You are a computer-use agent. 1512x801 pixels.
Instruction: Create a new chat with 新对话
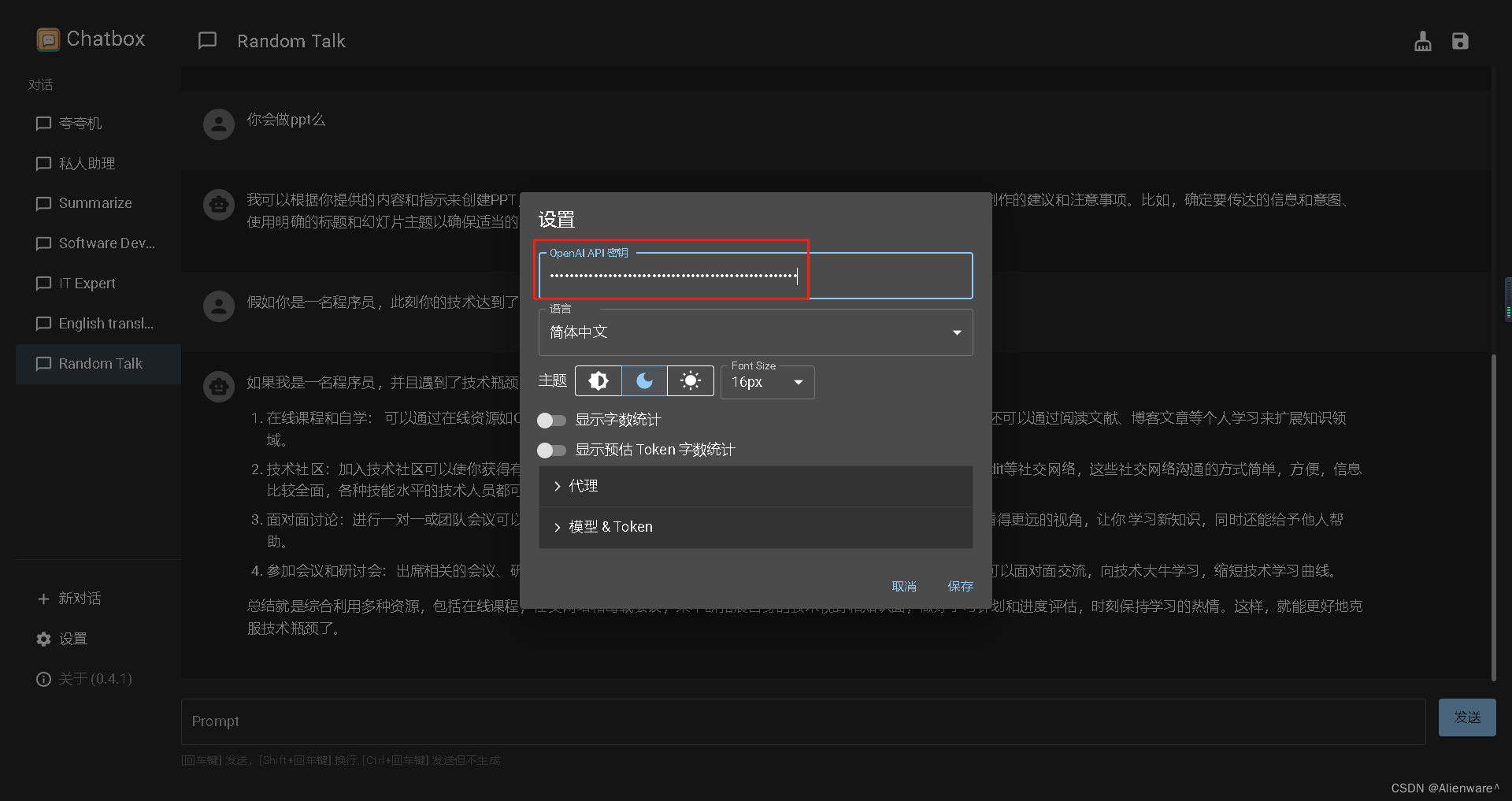[x=98, y=599]
